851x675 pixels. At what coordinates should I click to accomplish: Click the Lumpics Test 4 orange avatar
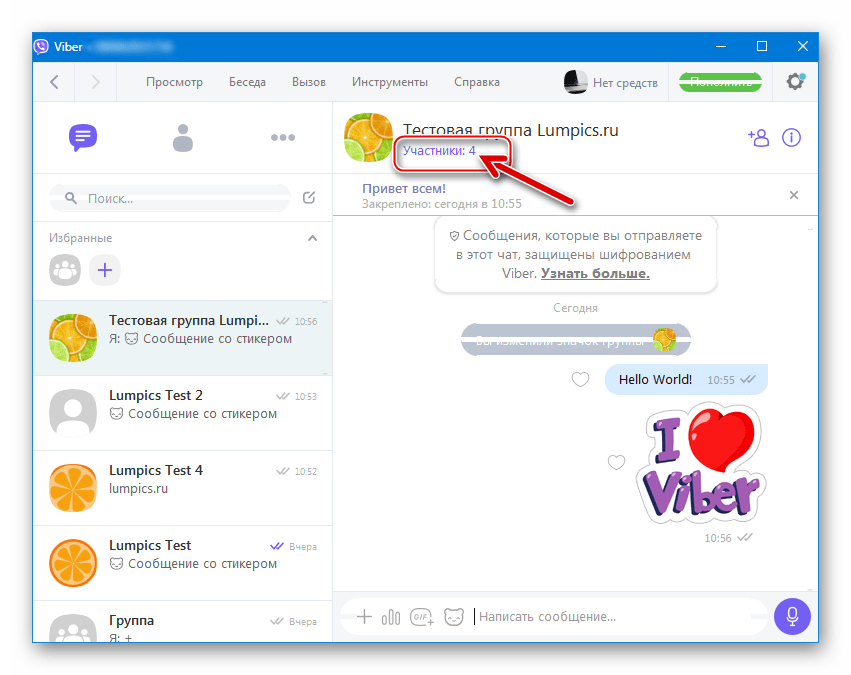(73, 488)
